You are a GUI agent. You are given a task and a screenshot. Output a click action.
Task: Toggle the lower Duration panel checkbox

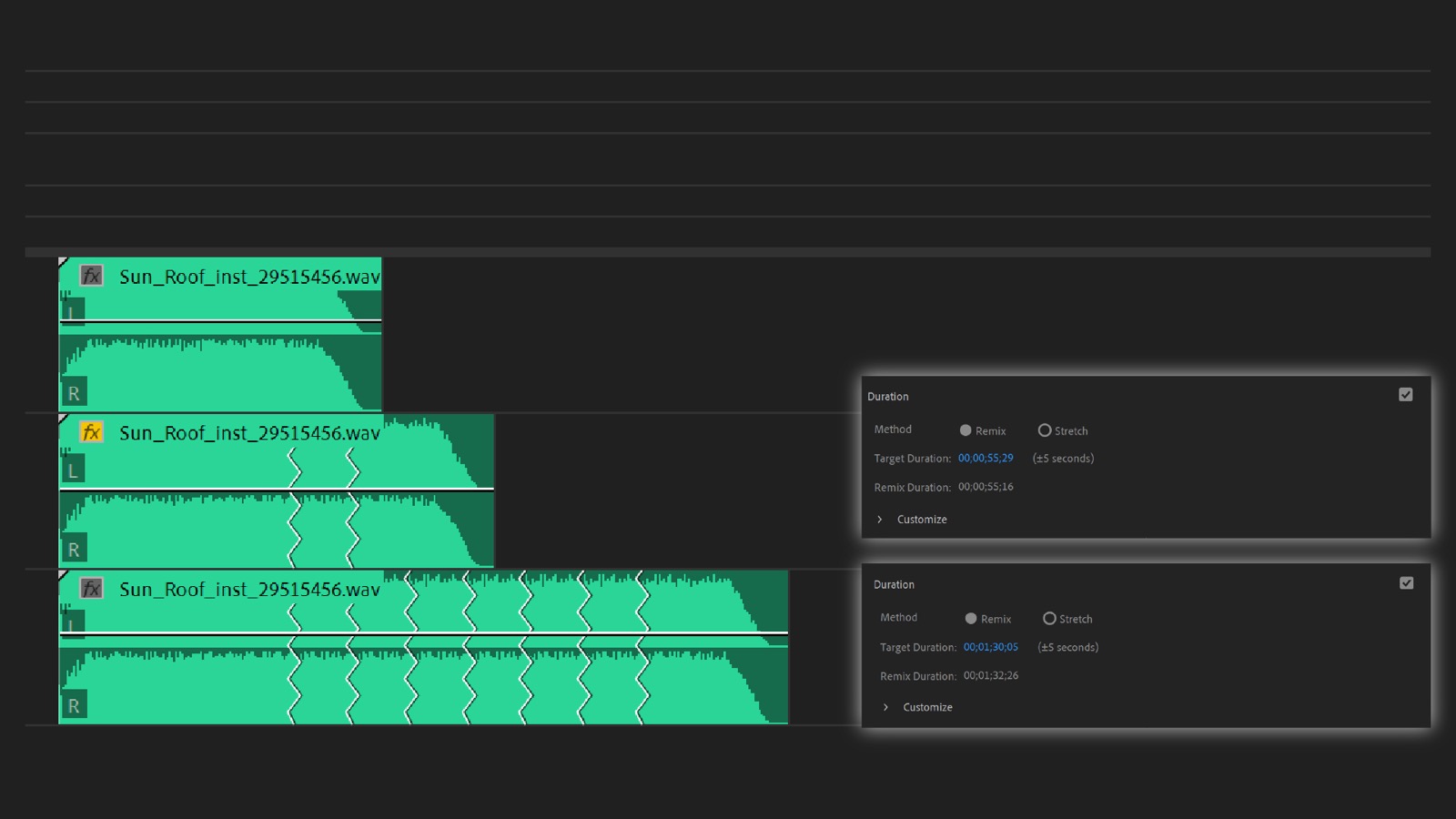coord(1406,583)
